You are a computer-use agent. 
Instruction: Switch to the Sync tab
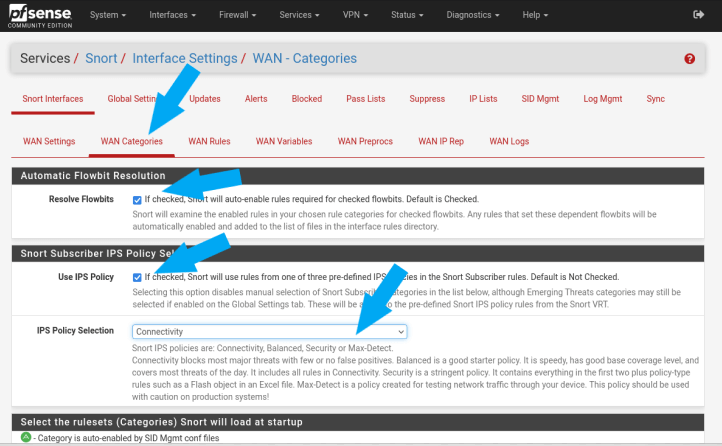[x=655, y=99]
